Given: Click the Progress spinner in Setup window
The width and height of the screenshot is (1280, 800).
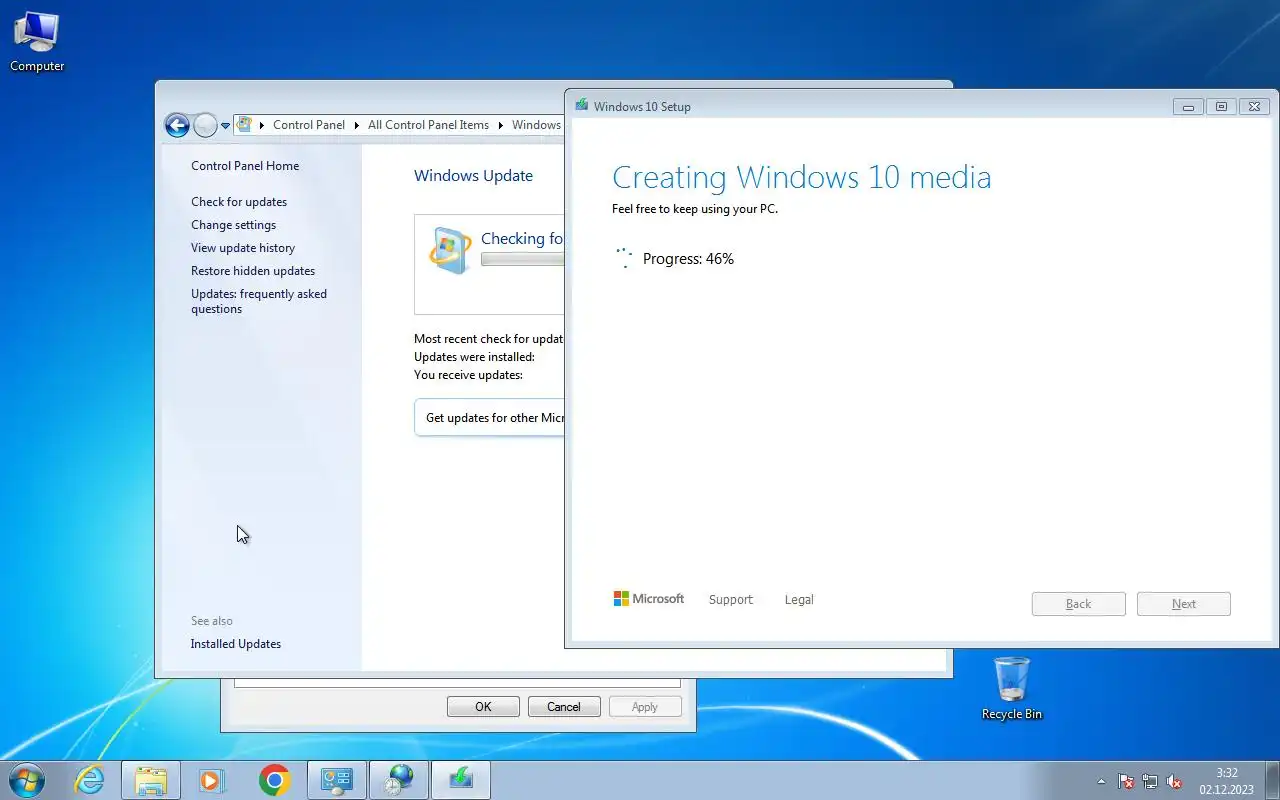Looking at the screenshot, I should [624, 258].
